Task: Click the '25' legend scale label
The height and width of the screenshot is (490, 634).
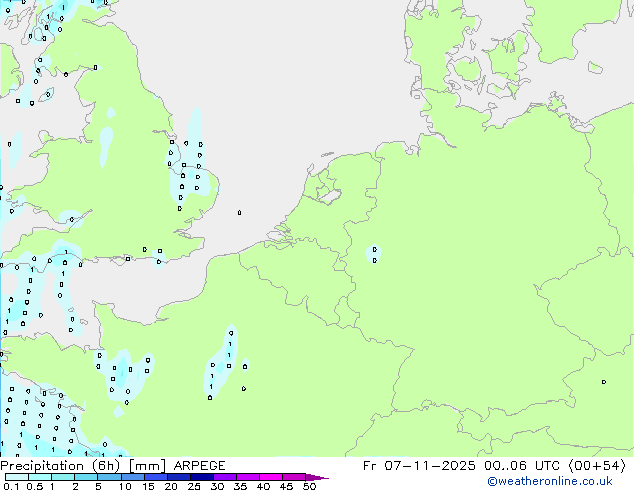Action: (x=194, y=486)
